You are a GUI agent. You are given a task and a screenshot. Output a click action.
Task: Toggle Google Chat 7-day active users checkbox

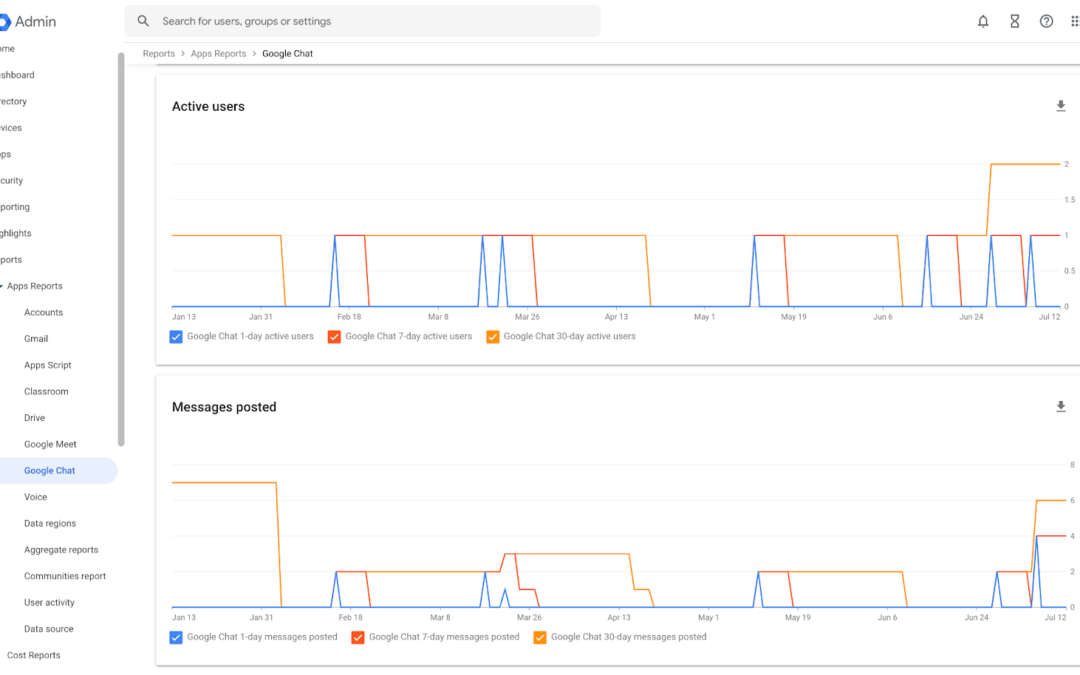334,337
